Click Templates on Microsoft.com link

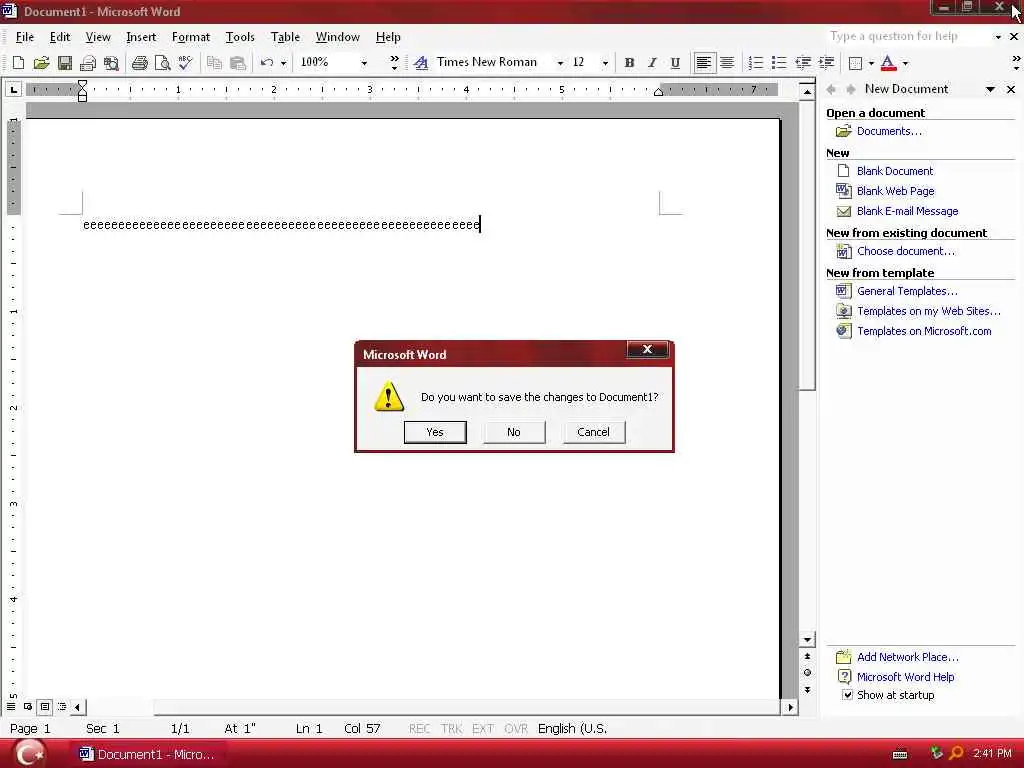924,331
